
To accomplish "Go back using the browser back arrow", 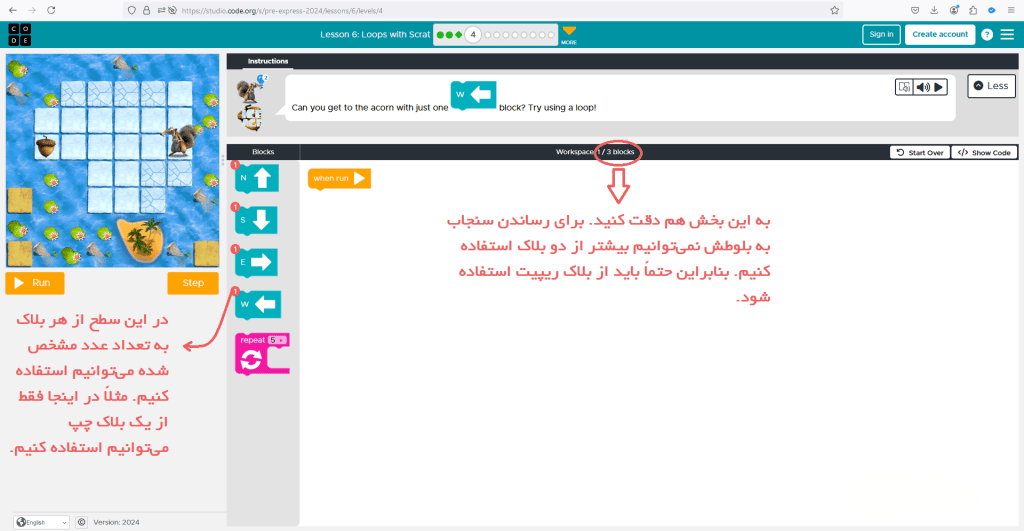I will (13, 10).
